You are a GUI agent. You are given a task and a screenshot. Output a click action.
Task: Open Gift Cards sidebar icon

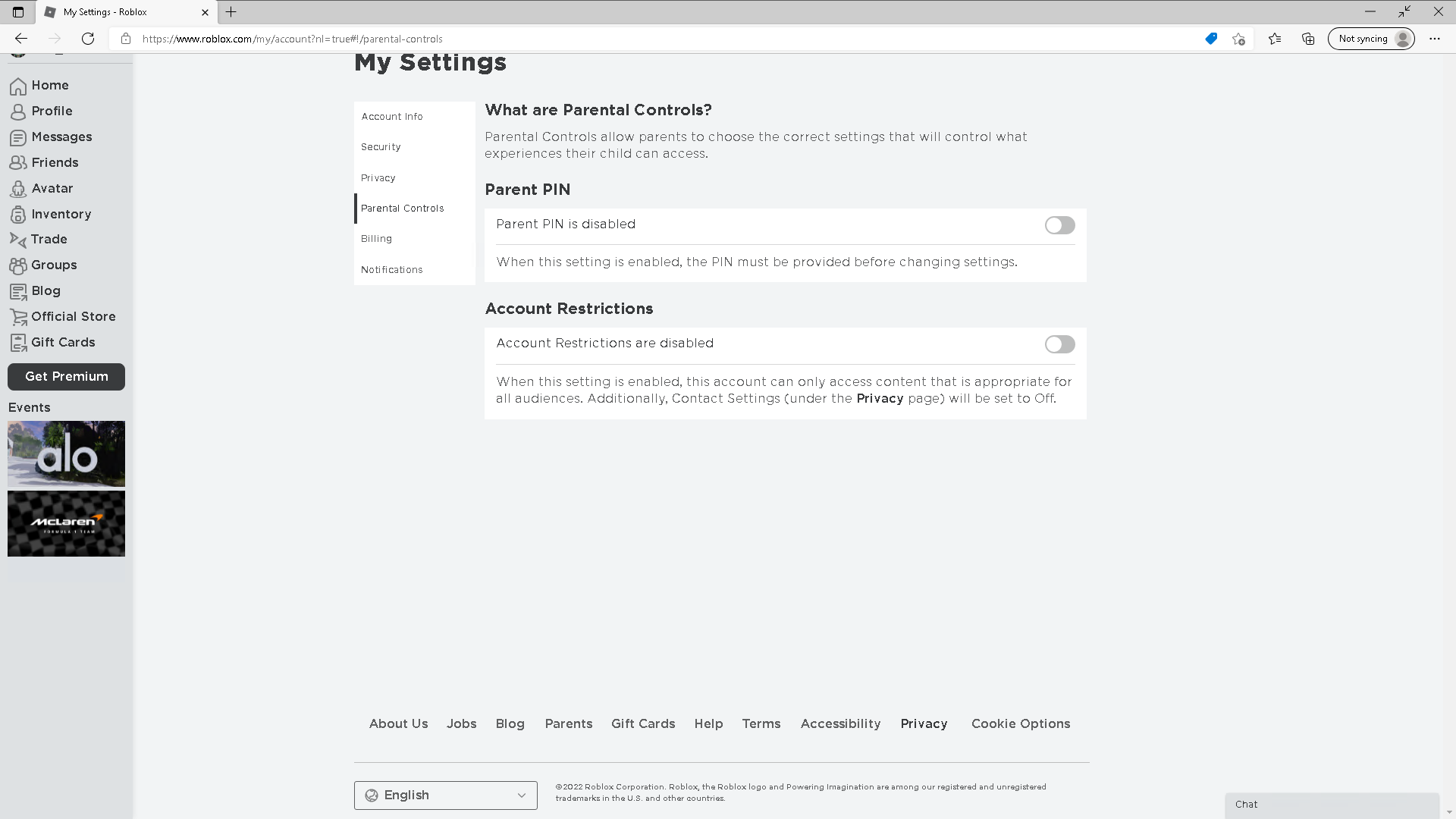(18, 343)
